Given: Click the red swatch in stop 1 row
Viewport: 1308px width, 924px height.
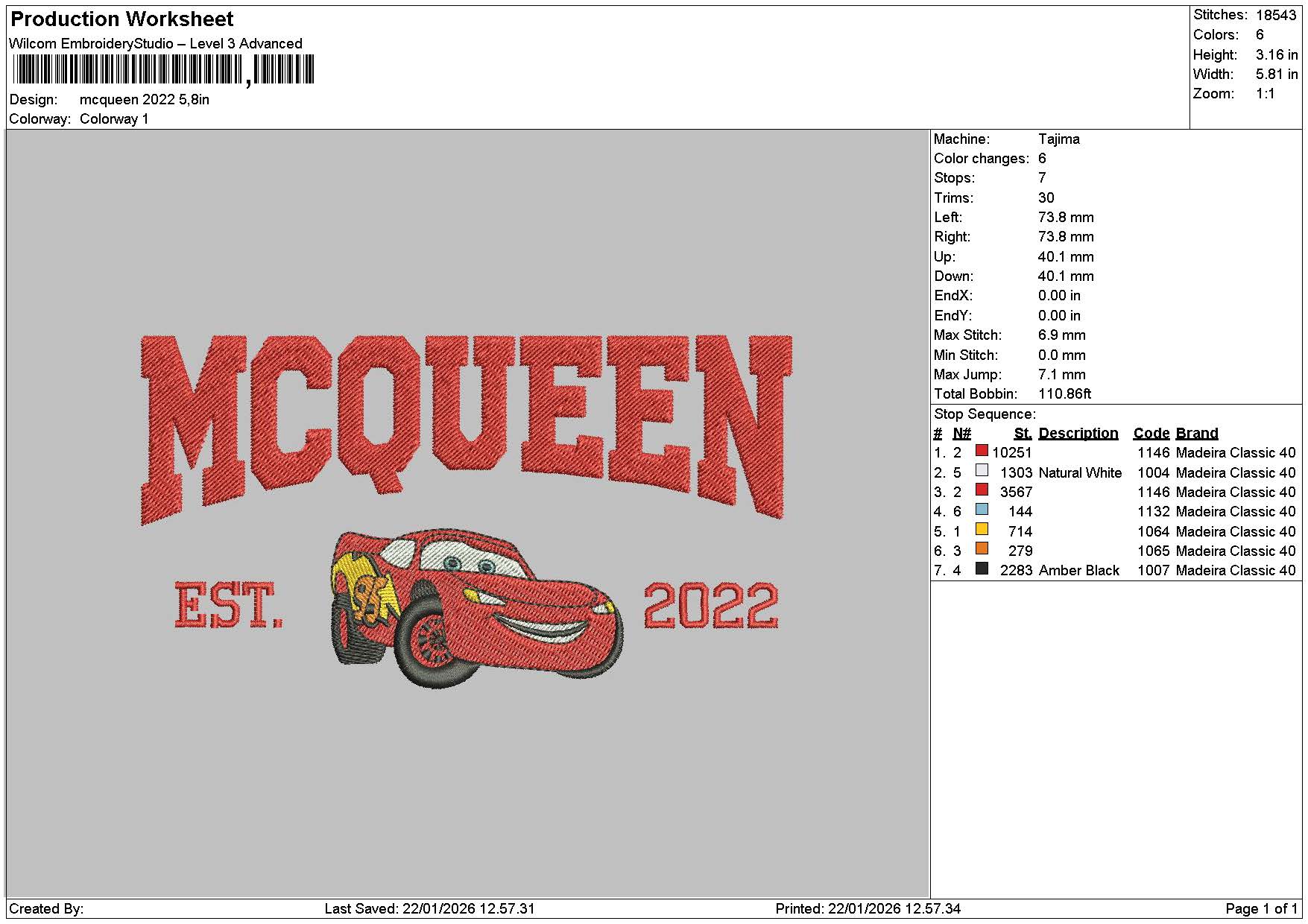Looking at the screenshot, I should coord(982,451).
